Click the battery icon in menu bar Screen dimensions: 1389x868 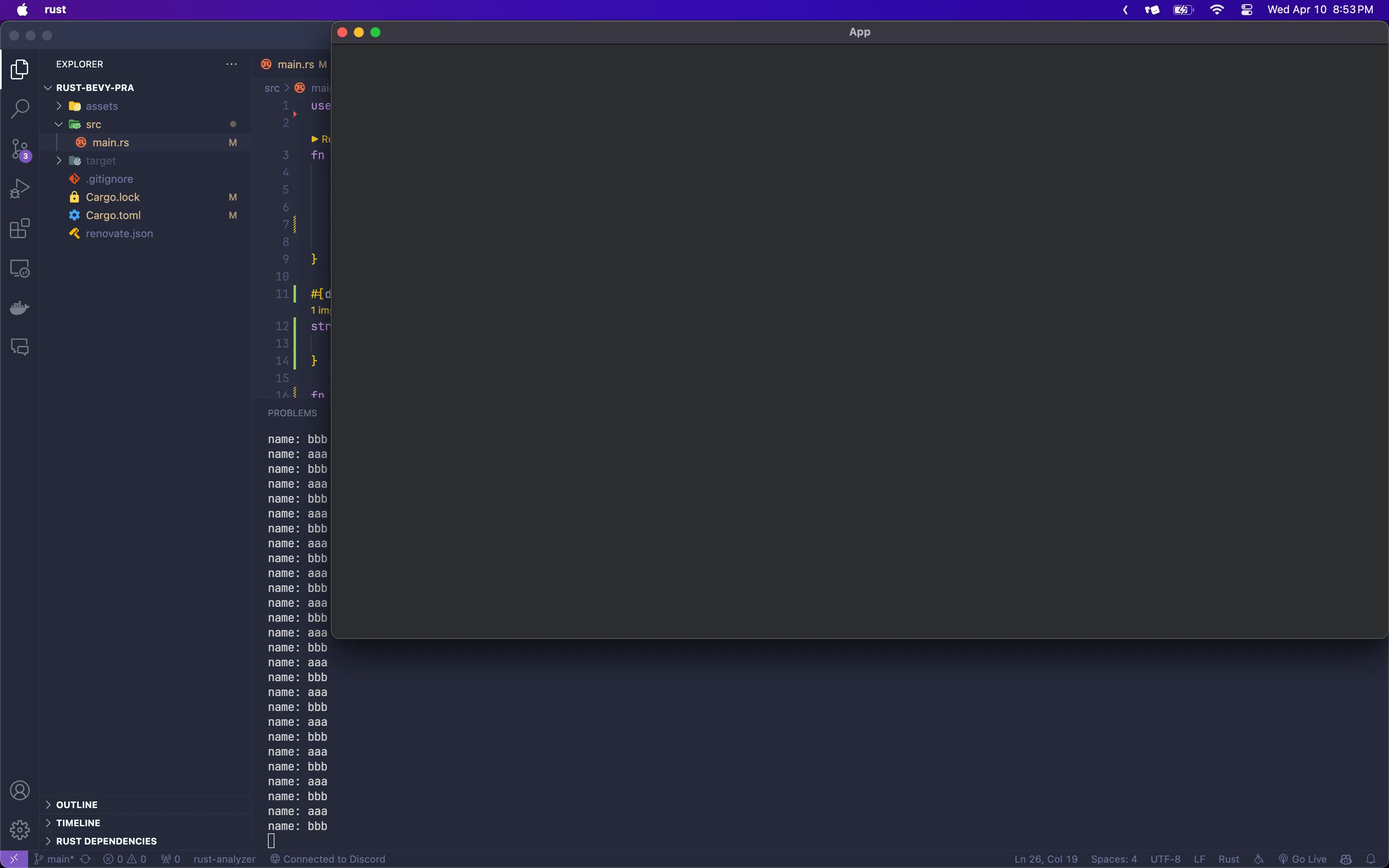click(x=1183, y=10)
